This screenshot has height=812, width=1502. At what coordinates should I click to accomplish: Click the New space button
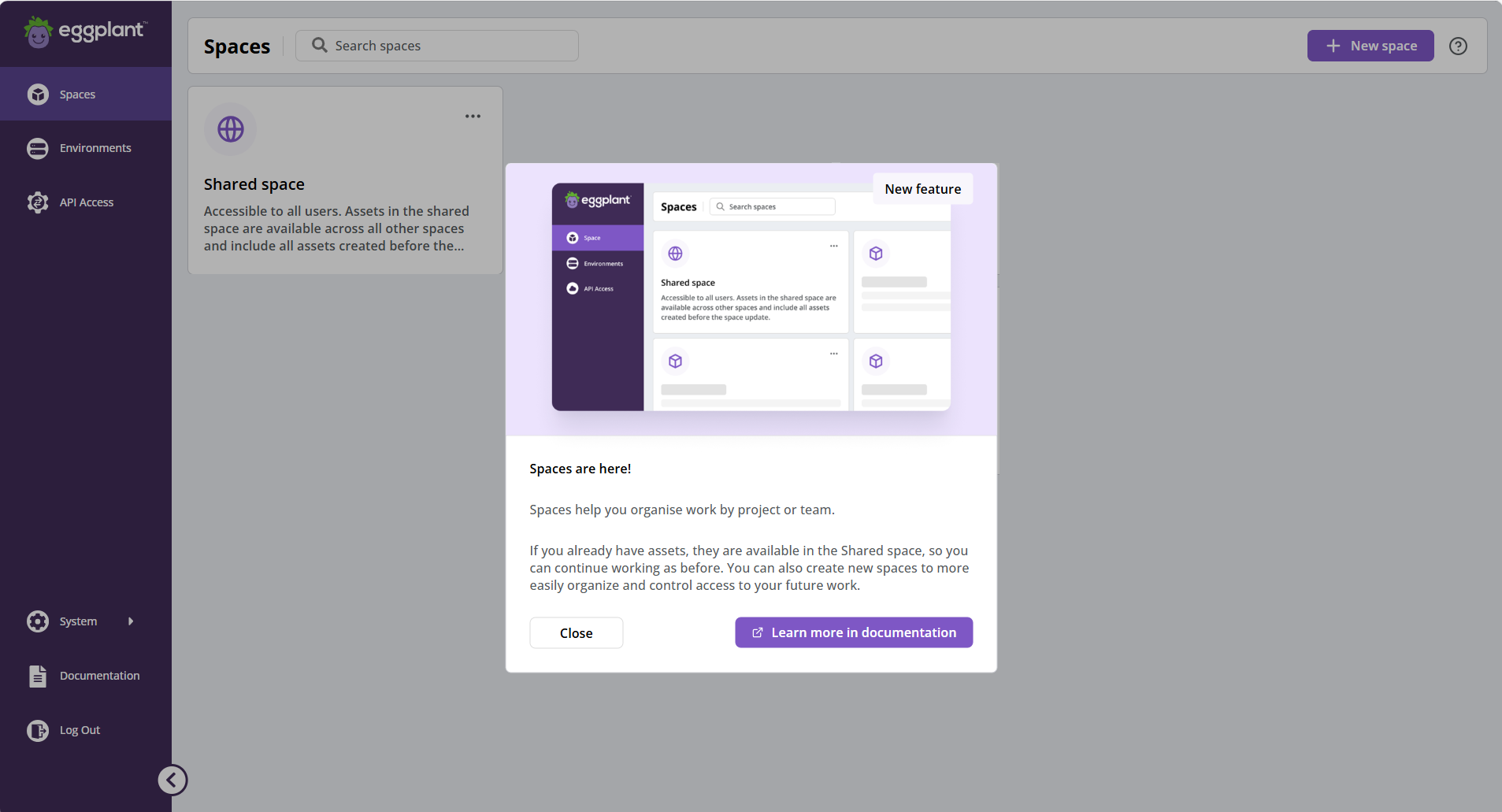[1370, 46]
